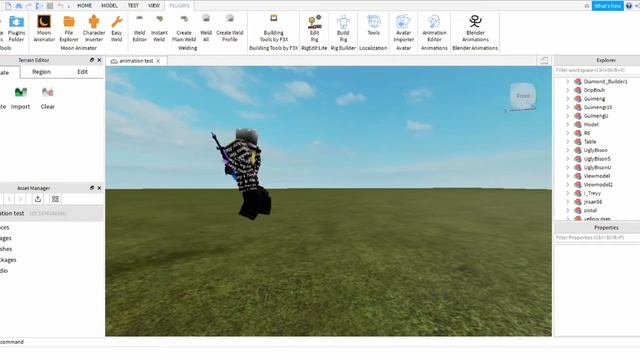Click the stop button in quick access bar

[50, 6]
